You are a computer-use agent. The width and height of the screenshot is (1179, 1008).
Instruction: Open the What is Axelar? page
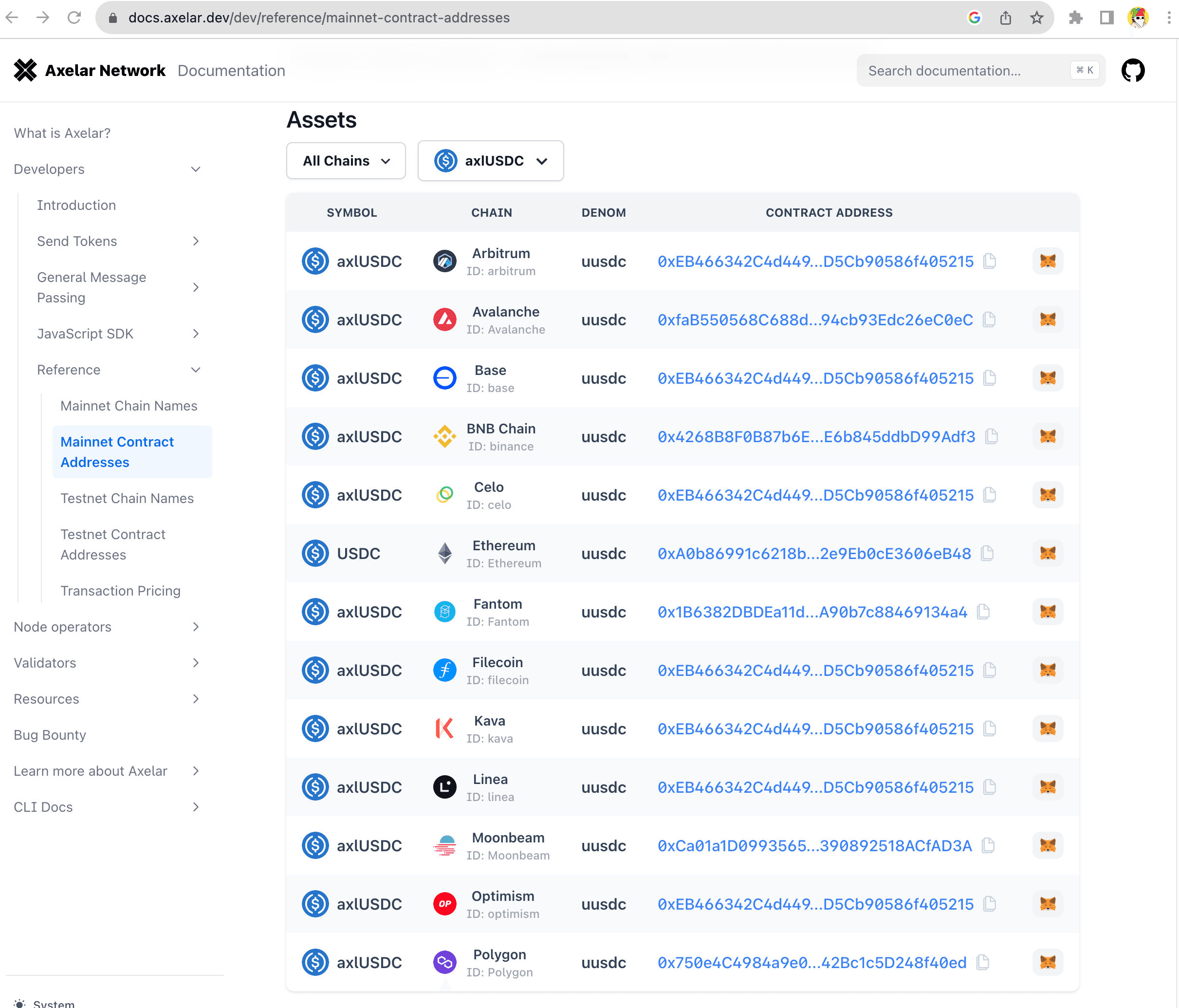pos(62,133)
